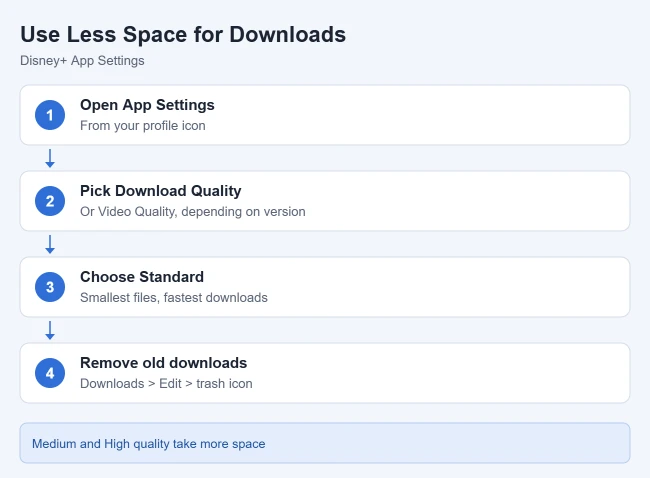Click the 'Use Less Space for Downloads' heading
Image resolution: width=650 pixels, height=478 pixels.
[183, 34]
